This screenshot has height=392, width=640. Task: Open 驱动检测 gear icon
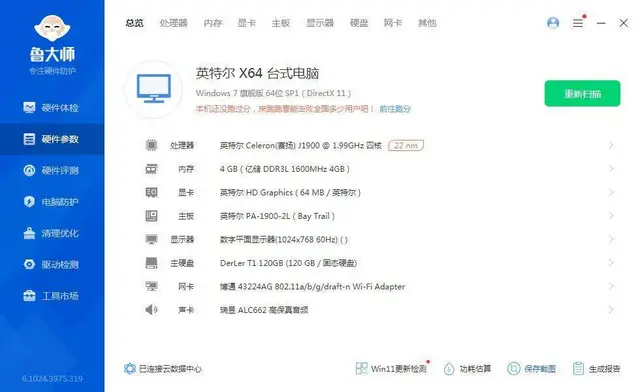pos(29,265)
